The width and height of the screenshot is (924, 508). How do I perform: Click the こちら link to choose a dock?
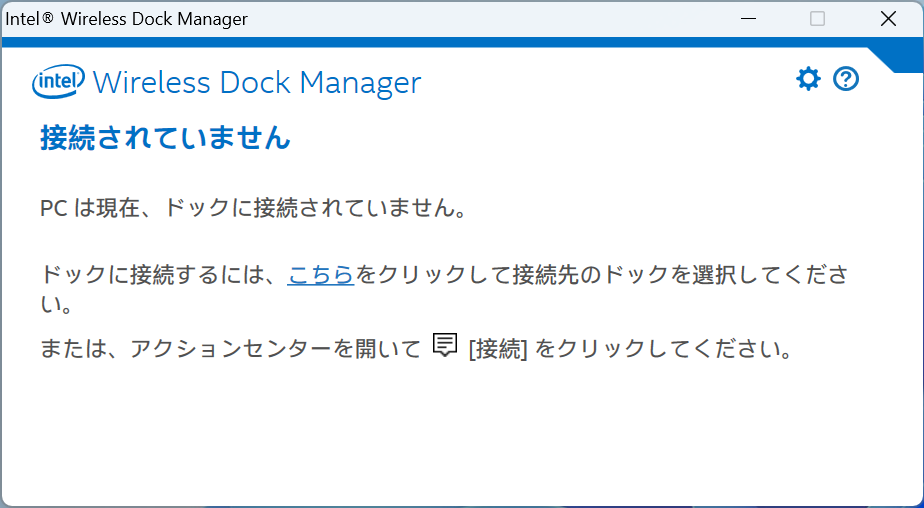(x=320, y=275)
